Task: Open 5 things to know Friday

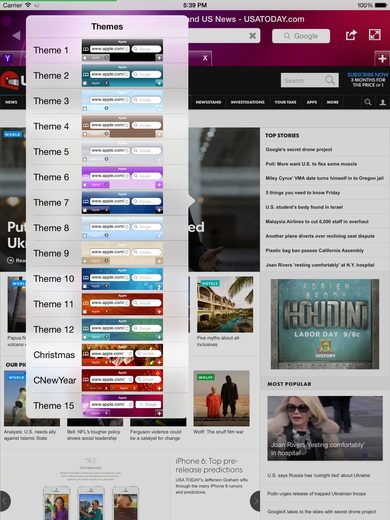Action: (303, 192)
